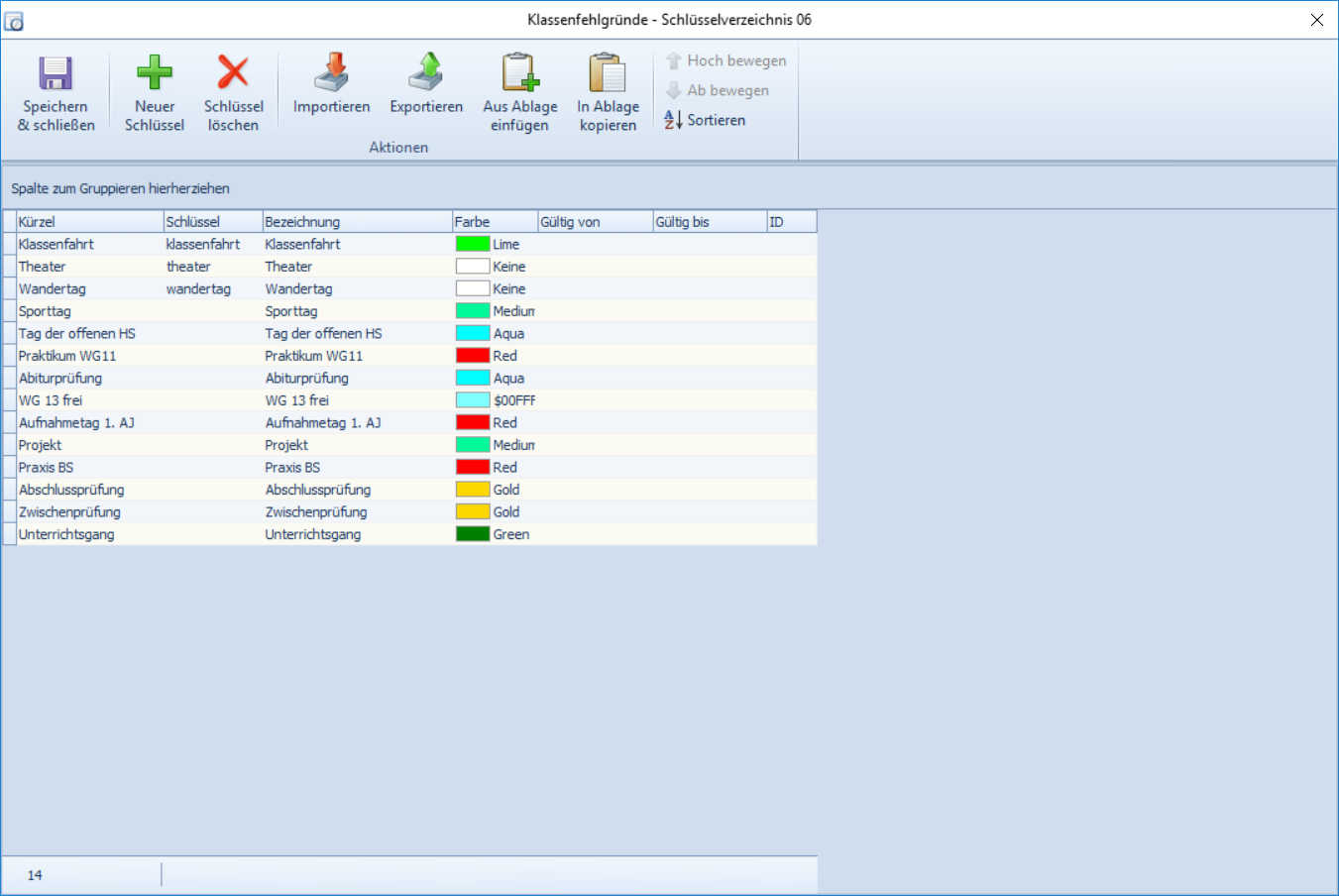Image resolution: width=1339 pixels, height=896 pixels.
Task: Delete key using Schlüssel löschen icon
Action: (x=233, y=74)
